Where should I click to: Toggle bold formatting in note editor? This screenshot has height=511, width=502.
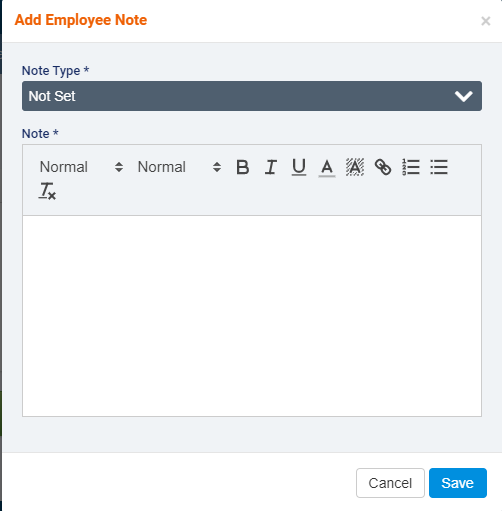(x=243, y=167)
